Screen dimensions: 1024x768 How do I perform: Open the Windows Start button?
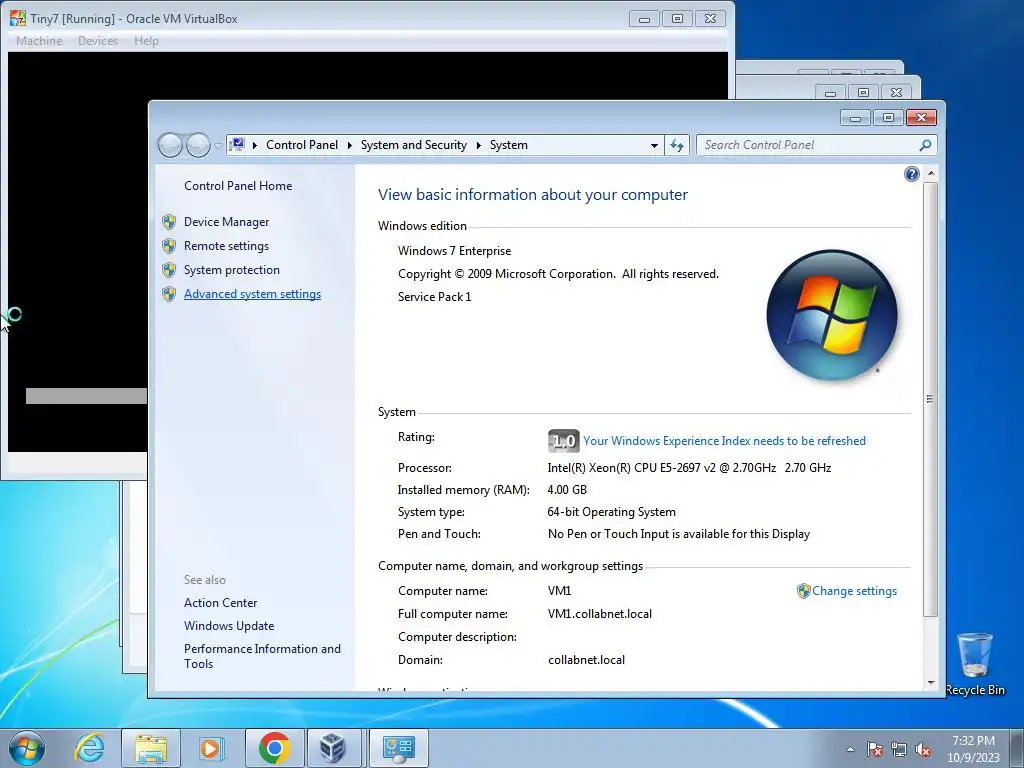[x=27, y=748]
